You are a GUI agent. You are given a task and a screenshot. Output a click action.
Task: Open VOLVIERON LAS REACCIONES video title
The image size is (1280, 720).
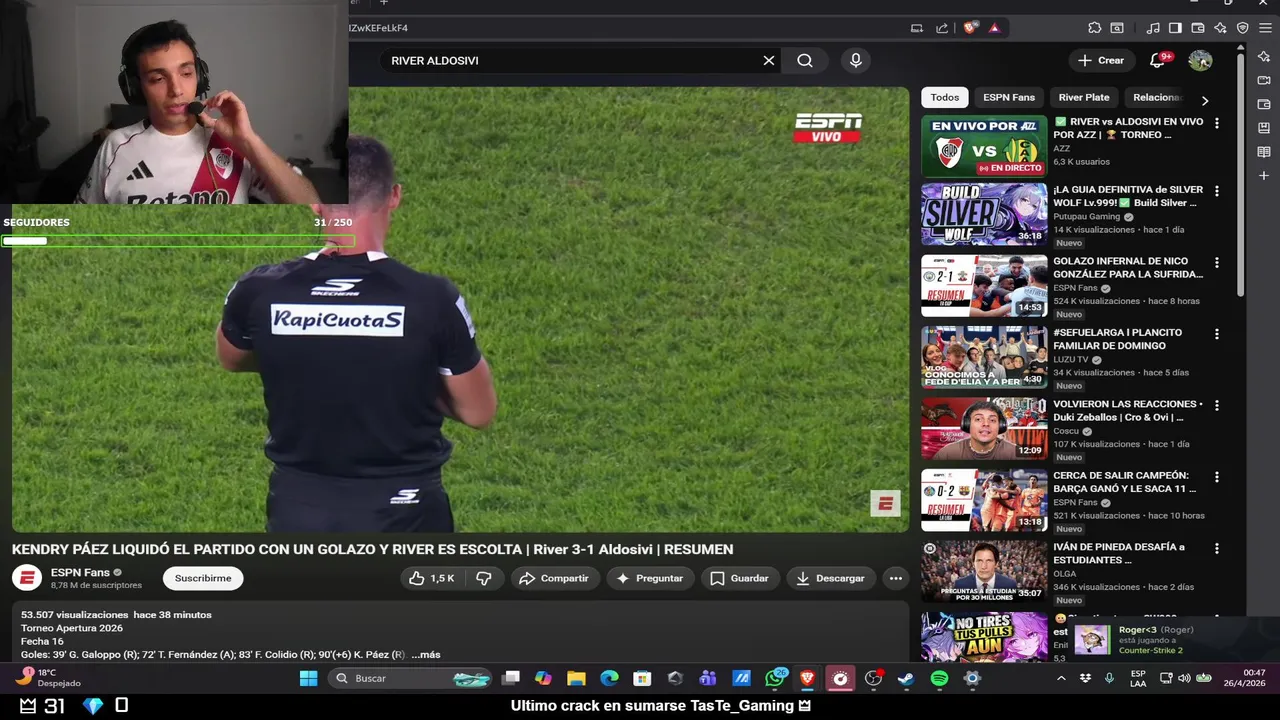[x=1128, y=410]
